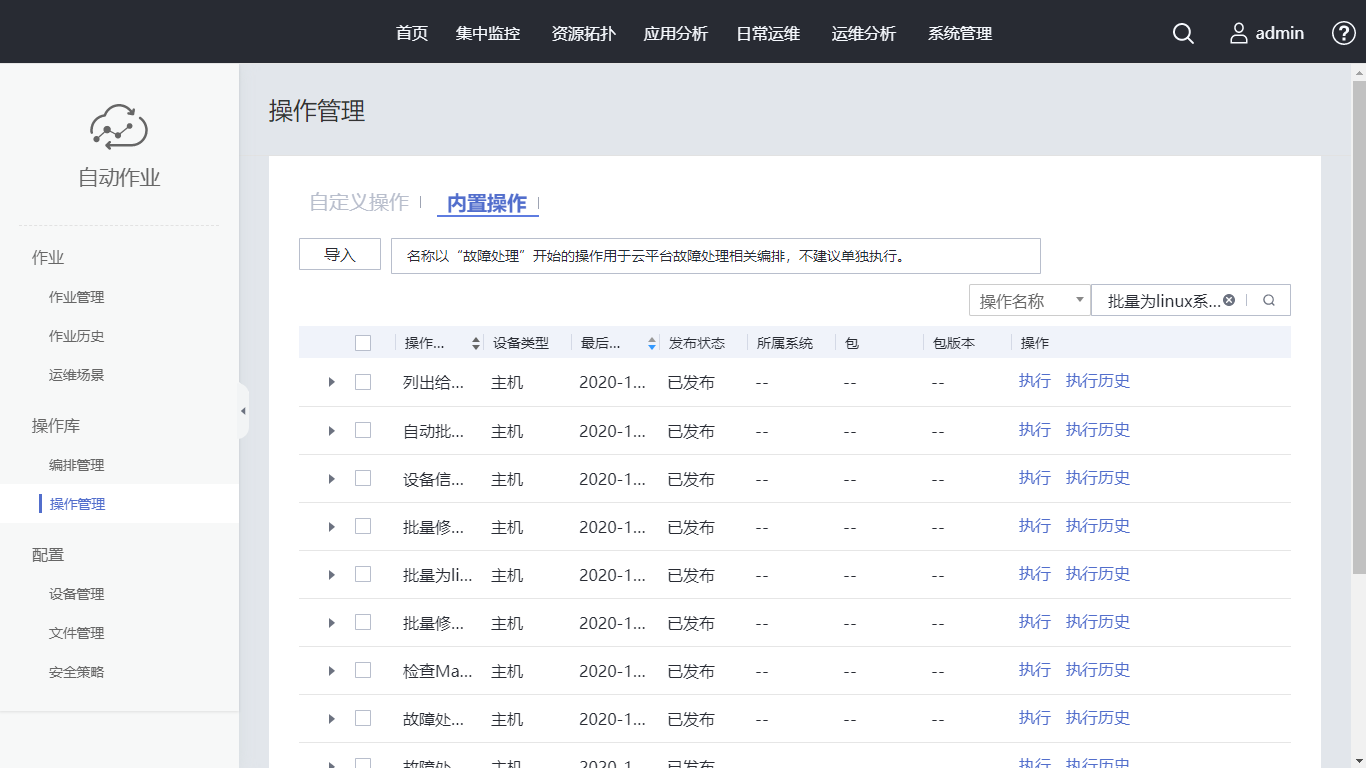The width and height of the screenshot is (1366, 768).
Task: Sort by the 操作 name column sort icon
Action: coord(475,343)
